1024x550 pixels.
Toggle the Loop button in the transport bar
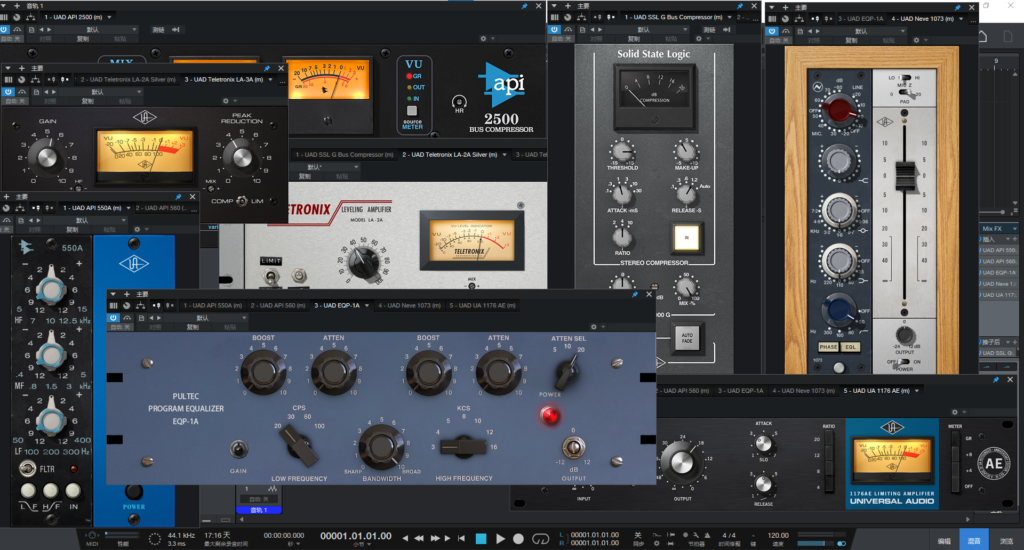click(x=542, y=538)
